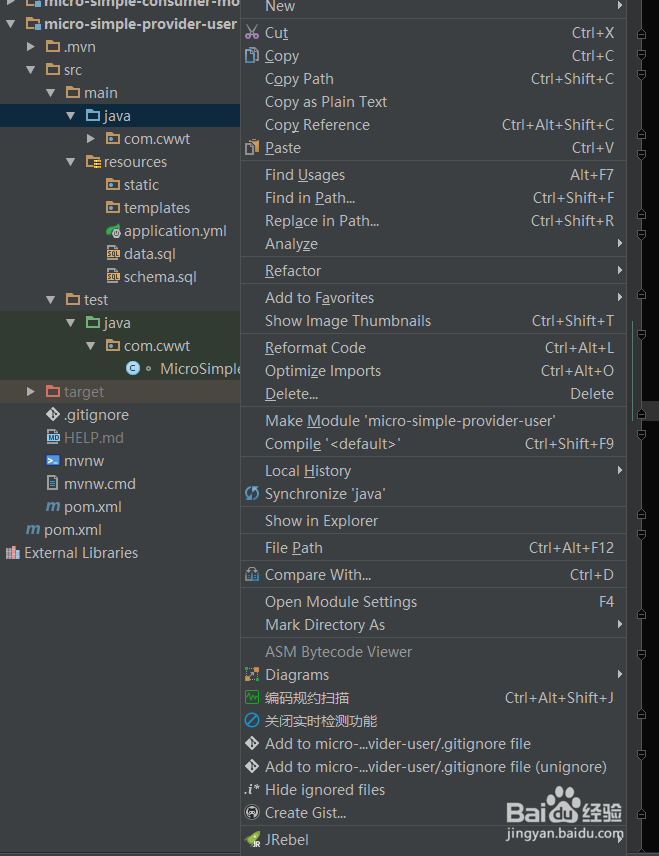659x856 pixels.
Task: Click the Cut scissors icon
Action: click(x=252, y=33)
